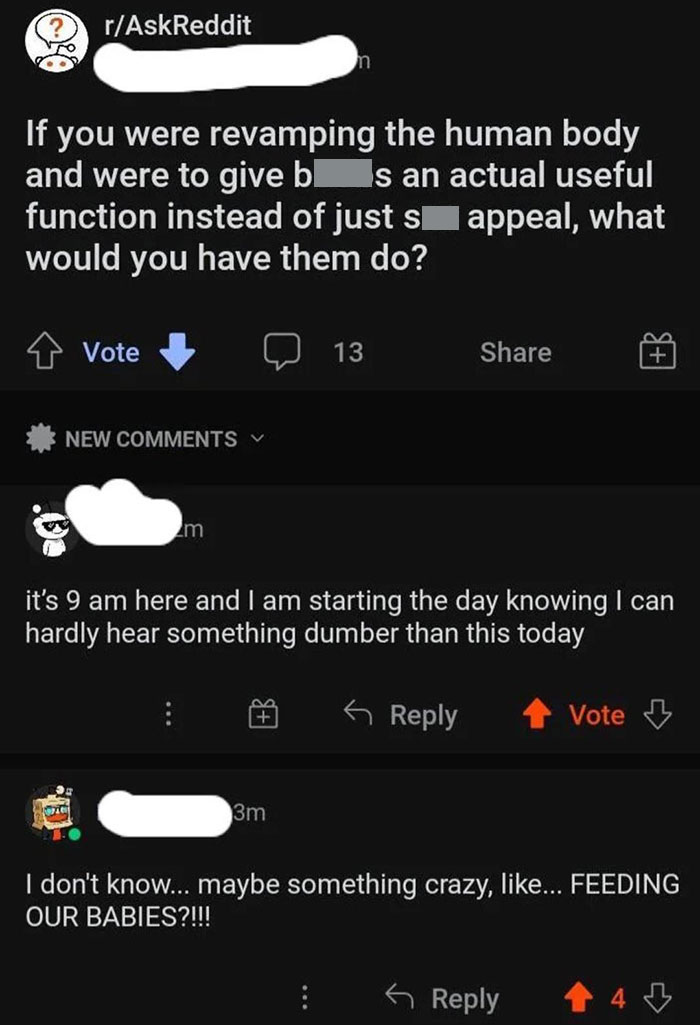The image size is (700, 1025).
Task: Open the overflow menu on the first comment
Action: point(168,714)
